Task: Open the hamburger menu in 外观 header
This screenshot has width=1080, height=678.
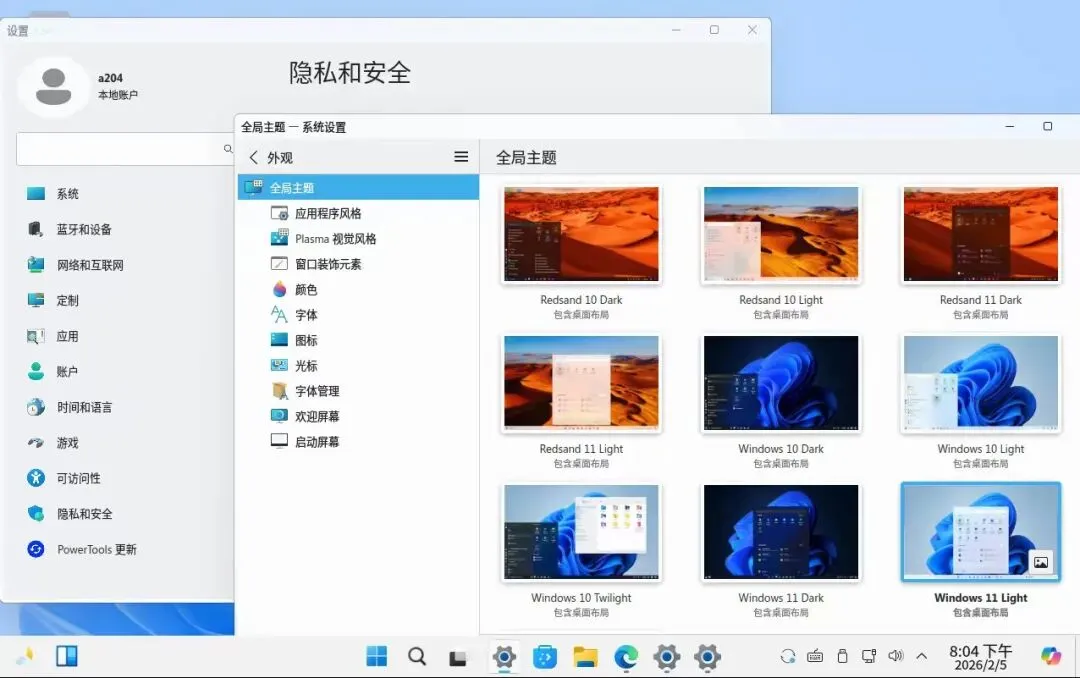Action: (x=461, y=157)
